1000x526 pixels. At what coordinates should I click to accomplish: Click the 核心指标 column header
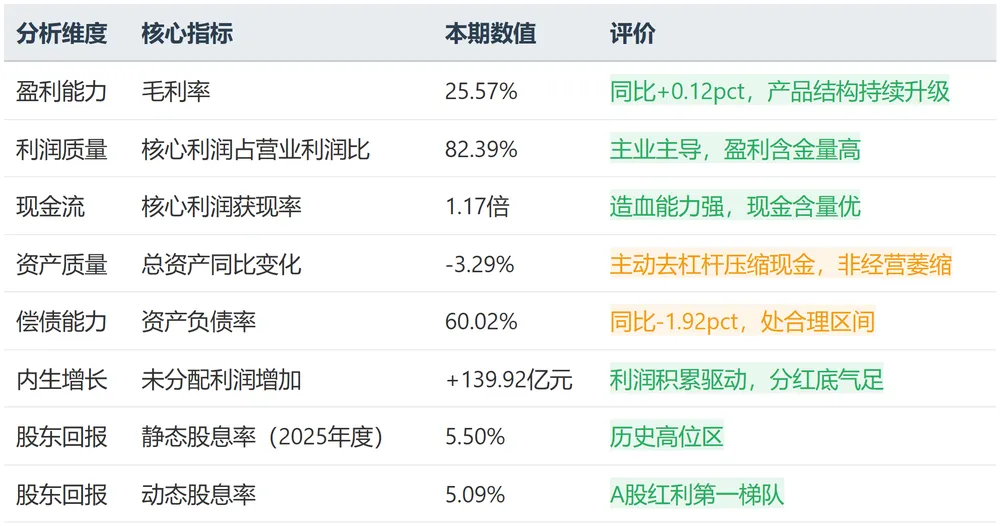click(187, 33)
